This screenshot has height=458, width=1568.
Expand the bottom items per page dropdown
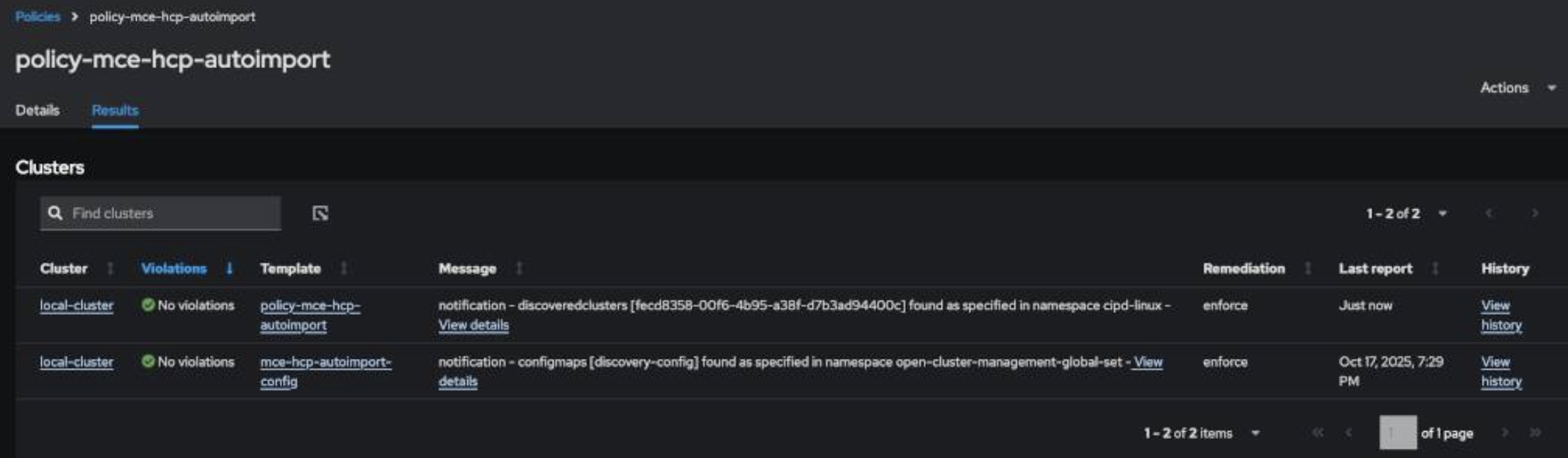[x=1255, y=433]
